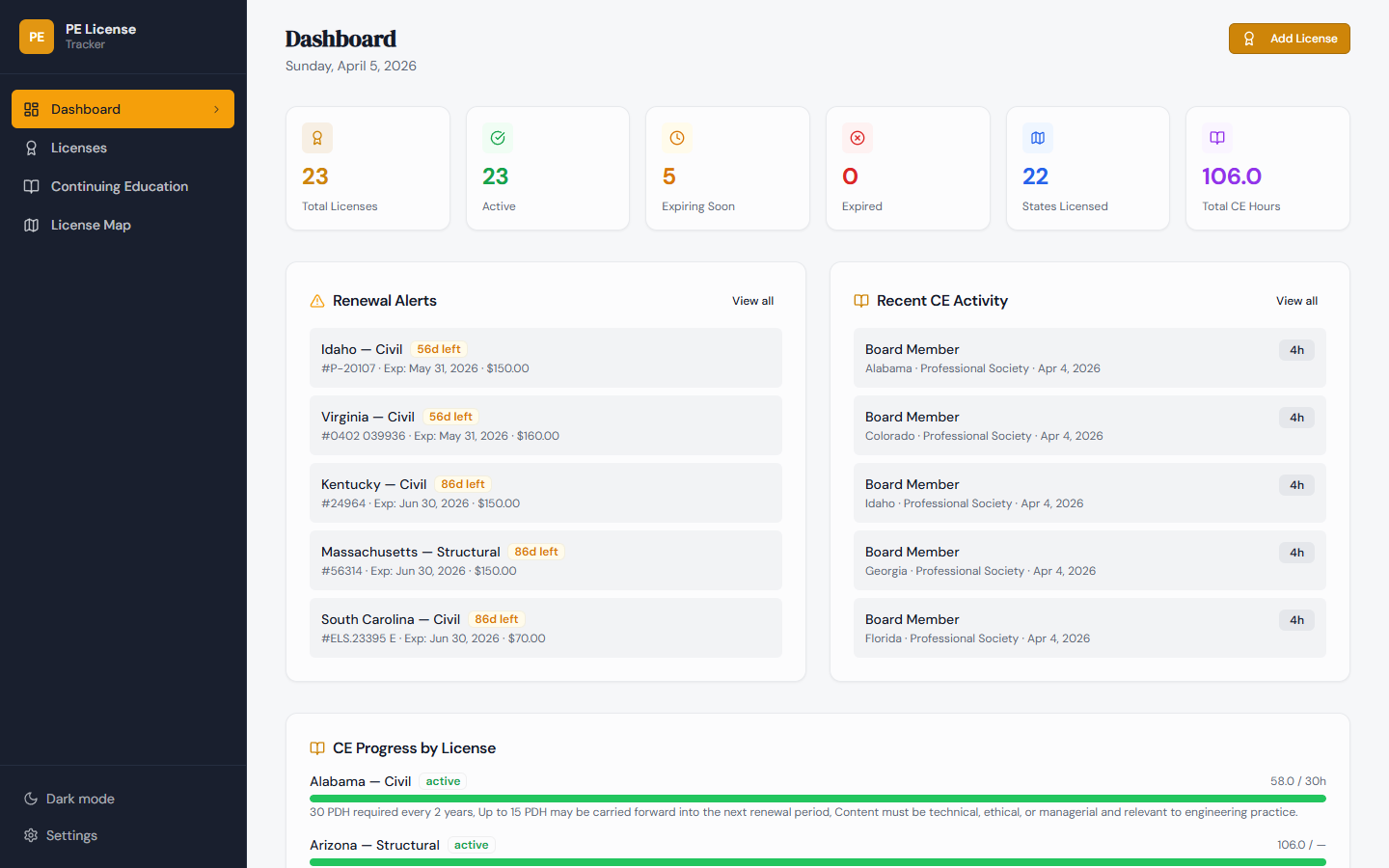Screen dimensions: 1389x868
Task: Click the award icon on Total Licenses card
Action: [x=317, y=138]
